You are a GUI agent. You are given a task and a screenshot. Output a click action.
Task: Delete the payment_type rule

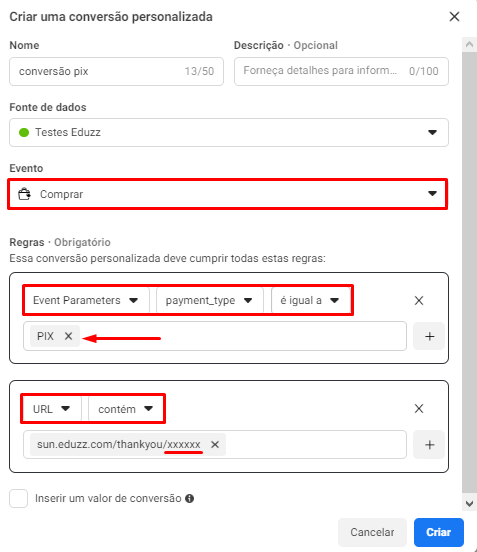pyautogui.click(x=419, y=301)
